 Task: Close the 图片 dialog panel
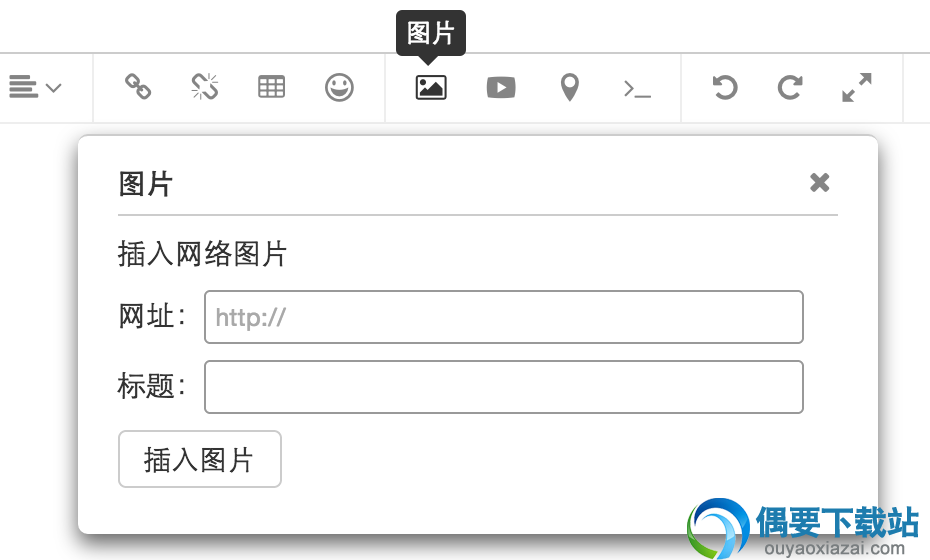(x=820, y=183)
